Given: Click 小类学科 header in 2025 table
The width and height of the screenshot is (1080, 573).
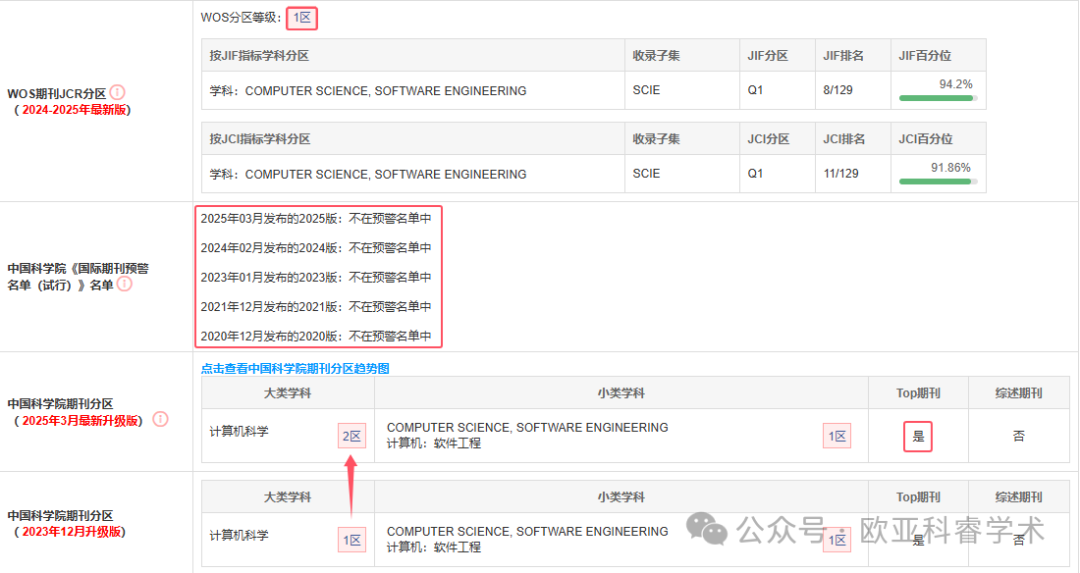Looking at the screenshot, I should (x=621, y=393).
